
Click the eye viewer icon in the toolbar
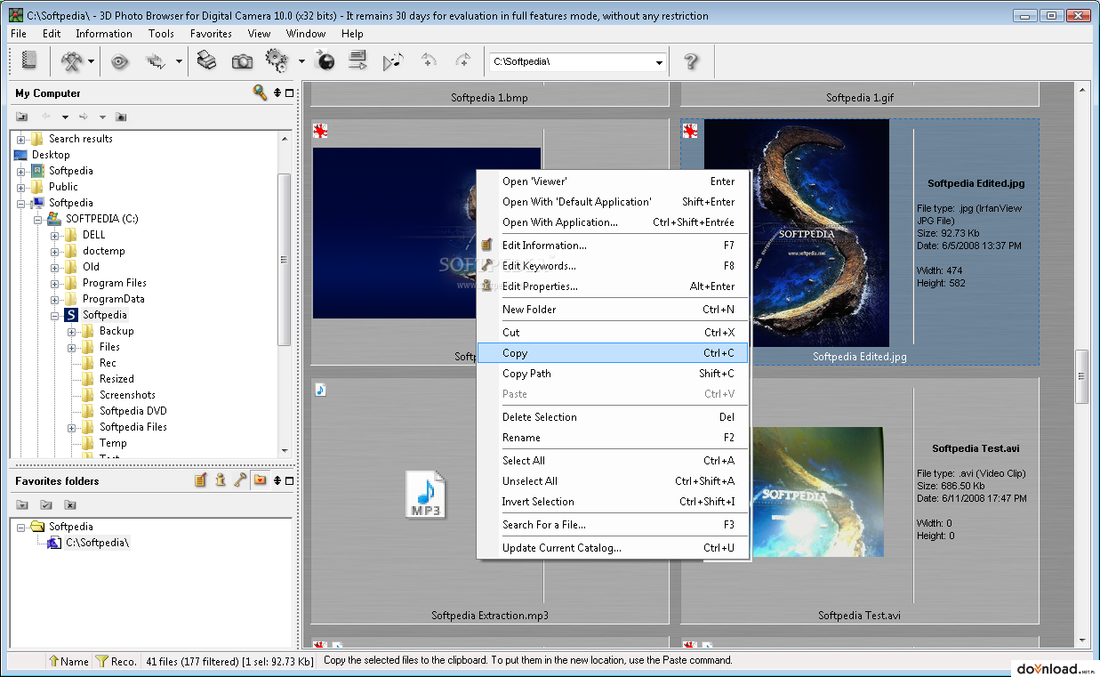(x=119, y=62)
